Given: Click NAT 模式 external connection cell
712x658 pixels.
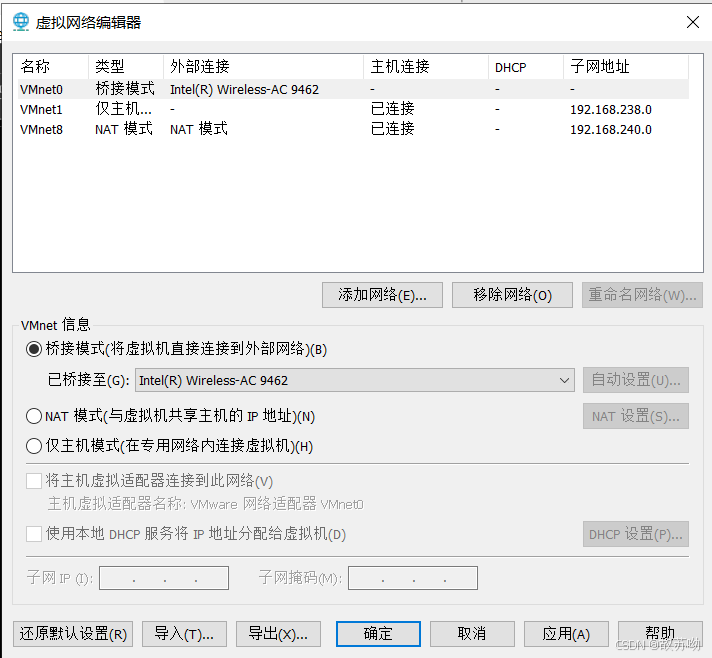Looking at the screenshot, I should [x=199, y=129].
